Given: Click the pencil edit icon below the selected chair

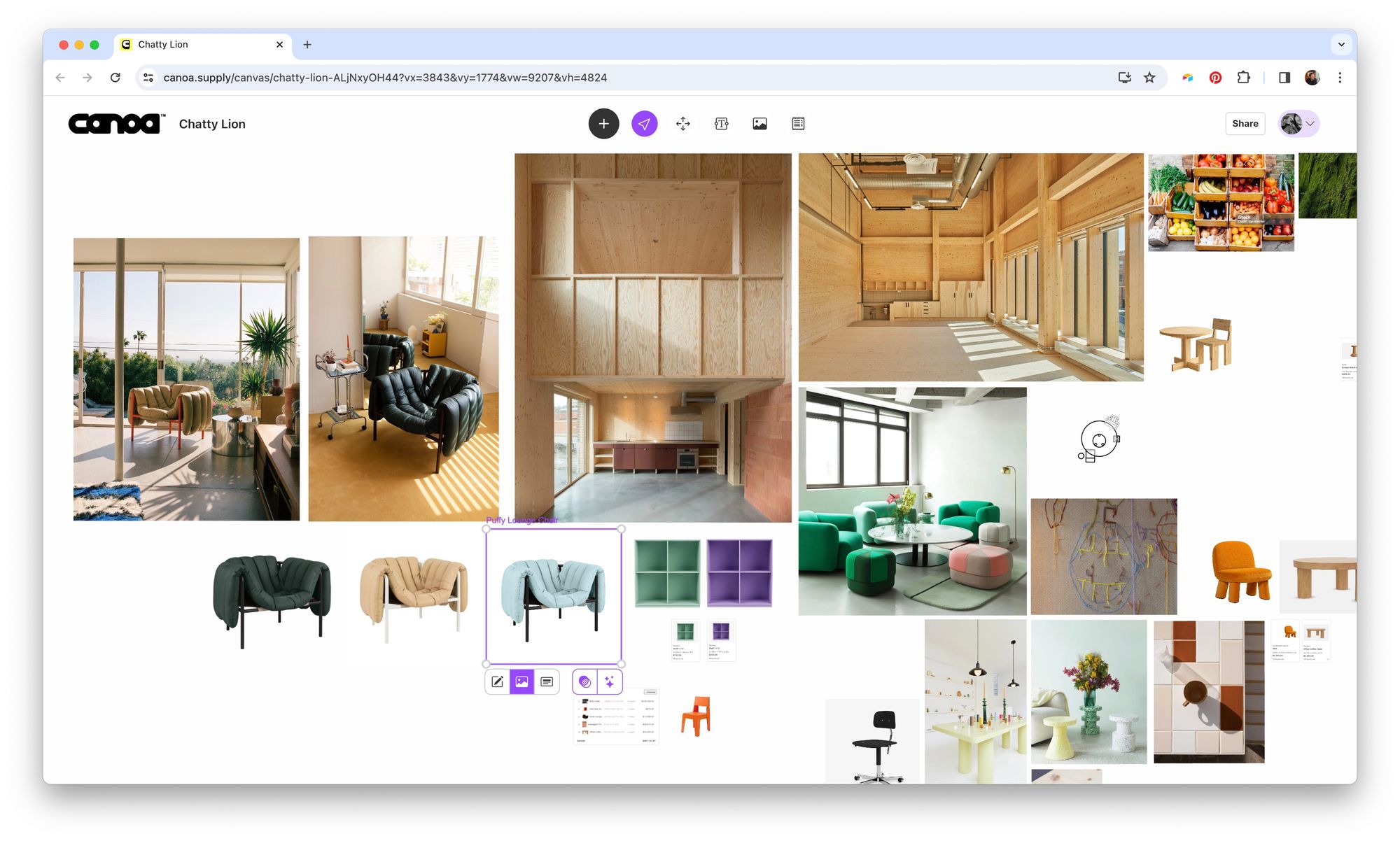Looking at the screenshot, I should point(497,681).
